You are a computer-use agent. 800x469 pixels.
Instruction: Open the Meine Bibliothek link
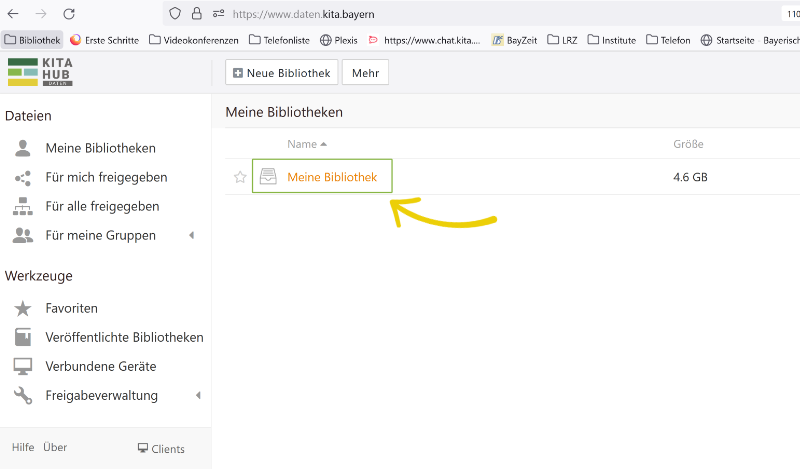332,177
